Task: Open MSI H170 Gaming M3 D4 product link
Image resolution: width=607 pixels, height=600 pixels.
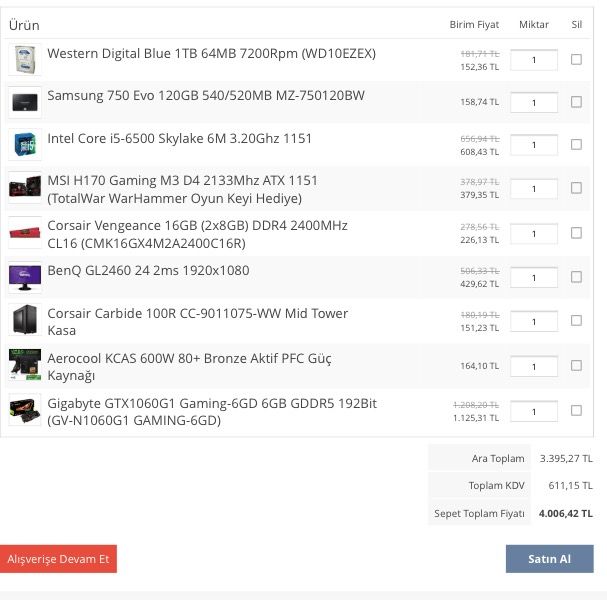Action: tap(182, 189)
